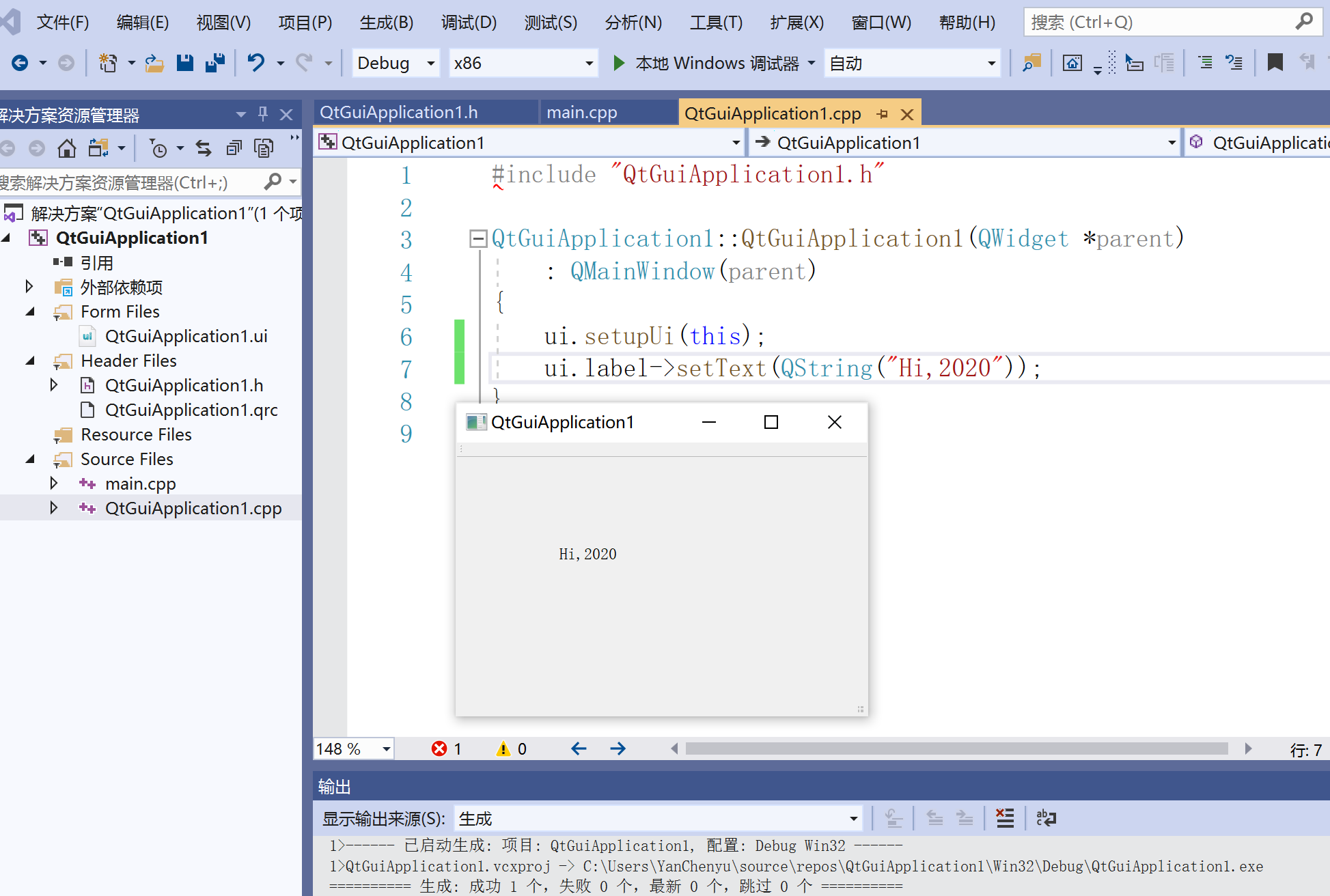Pin the Solution Explorer panel
The image size is (1330, 896).
coord(263,114)
